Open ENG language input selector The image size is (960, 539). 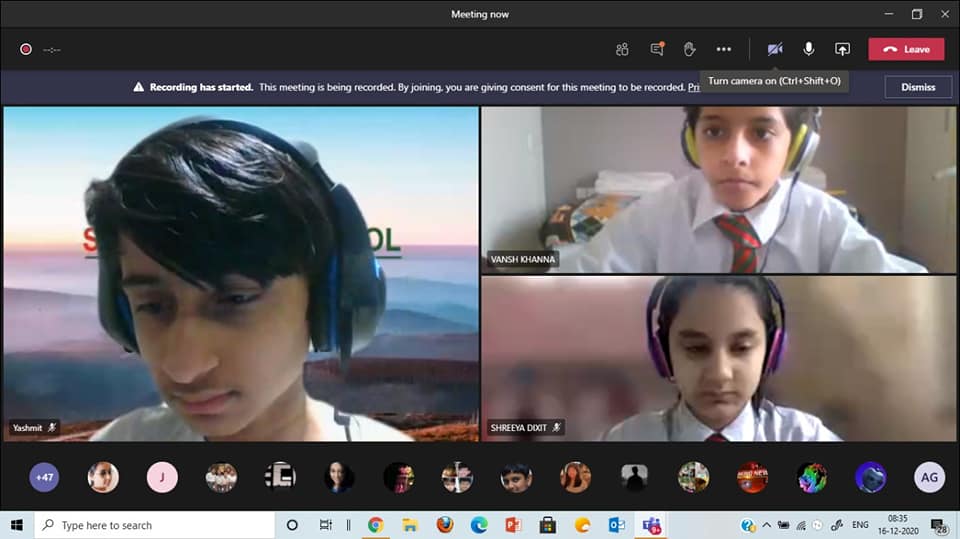(860, 525)
